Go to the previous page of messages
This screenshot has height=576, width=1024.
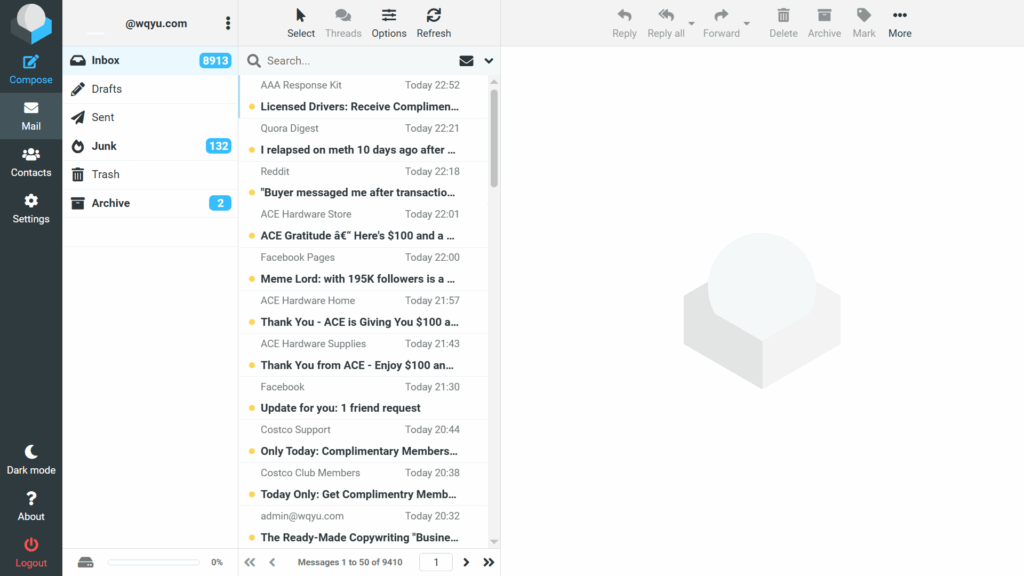click(272, 562)
